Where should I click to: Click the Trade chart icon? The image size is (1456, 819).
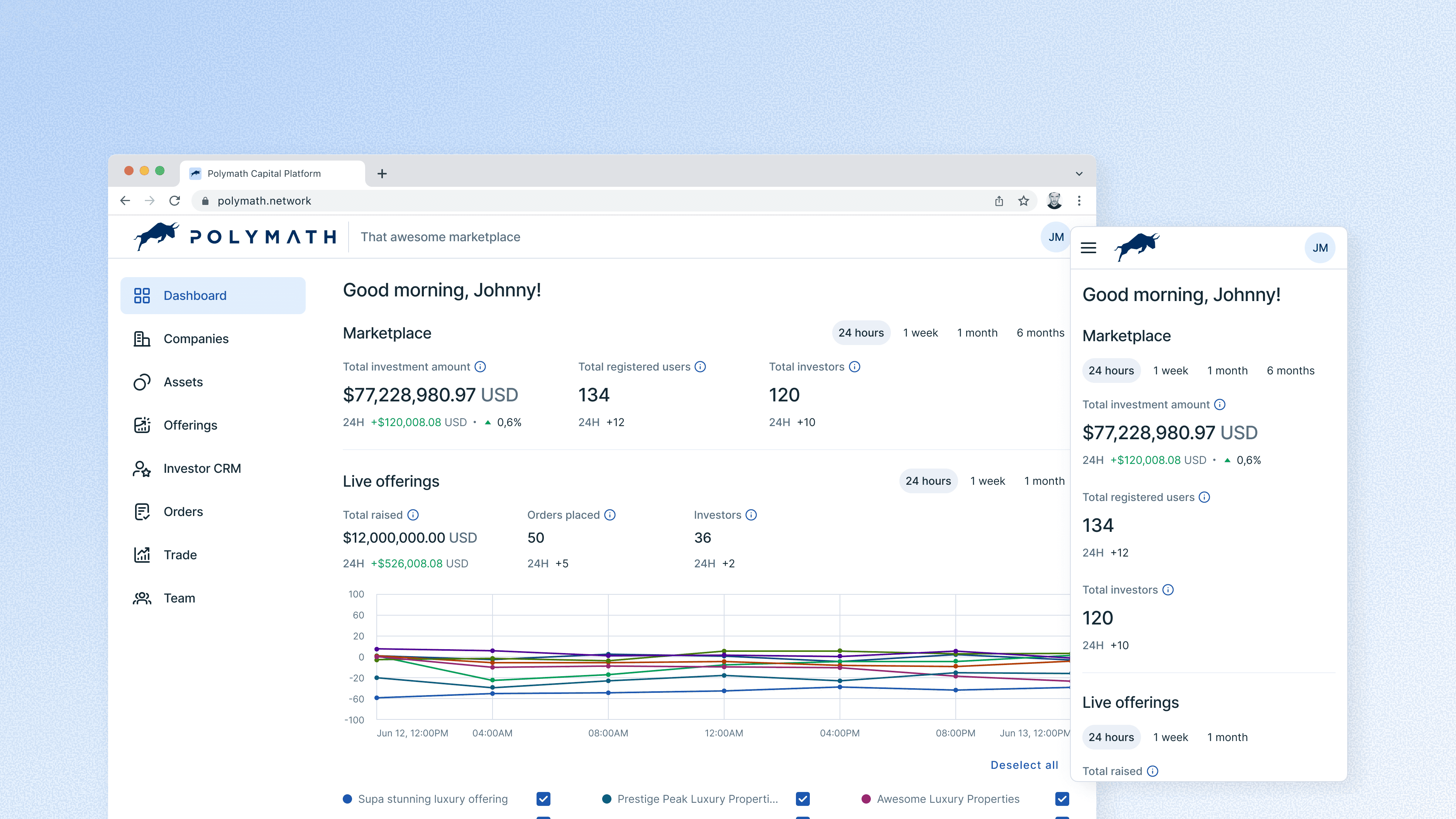coord(142,555)
